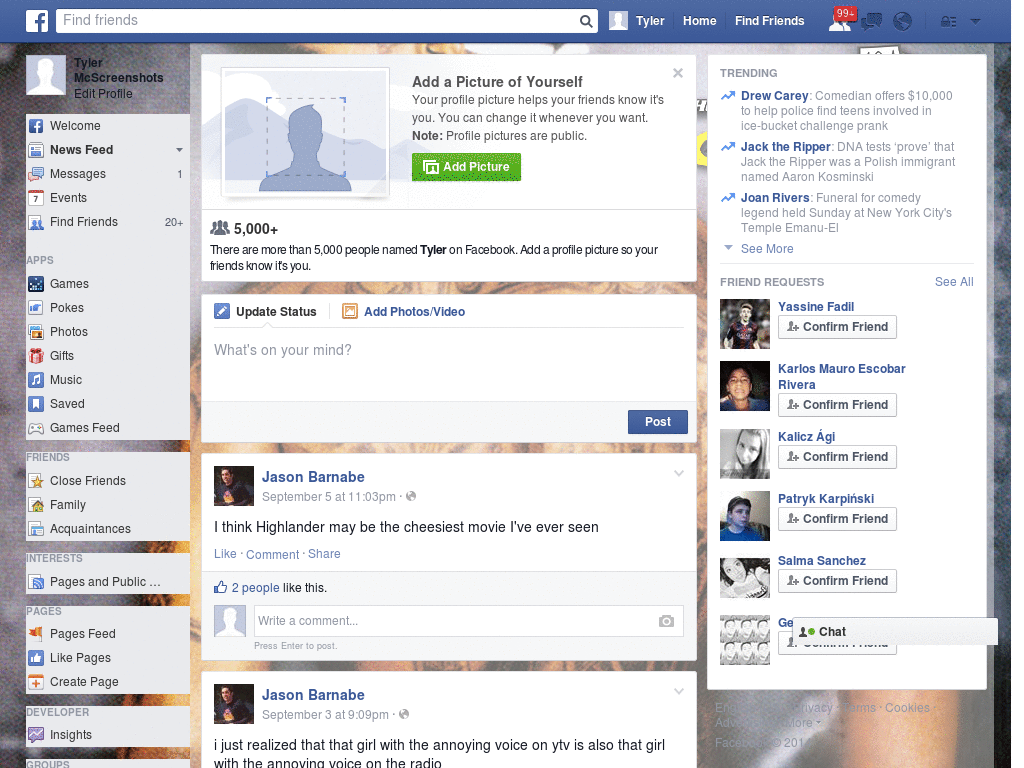Click the camera icon in comment box
This screenshot has height=768, width=1024.
tap(666, 621)
